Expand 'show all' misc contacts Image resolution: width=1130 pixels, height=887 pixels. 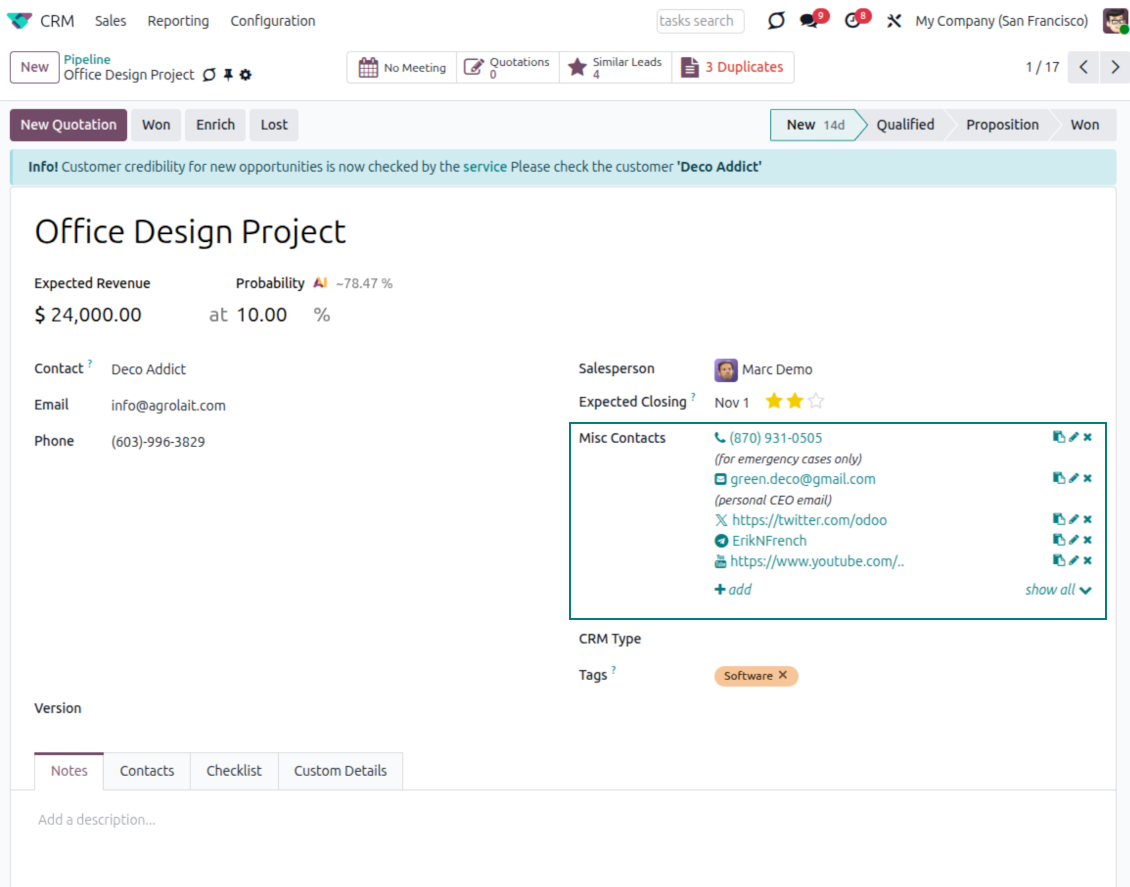click(x=1057, y=590)
